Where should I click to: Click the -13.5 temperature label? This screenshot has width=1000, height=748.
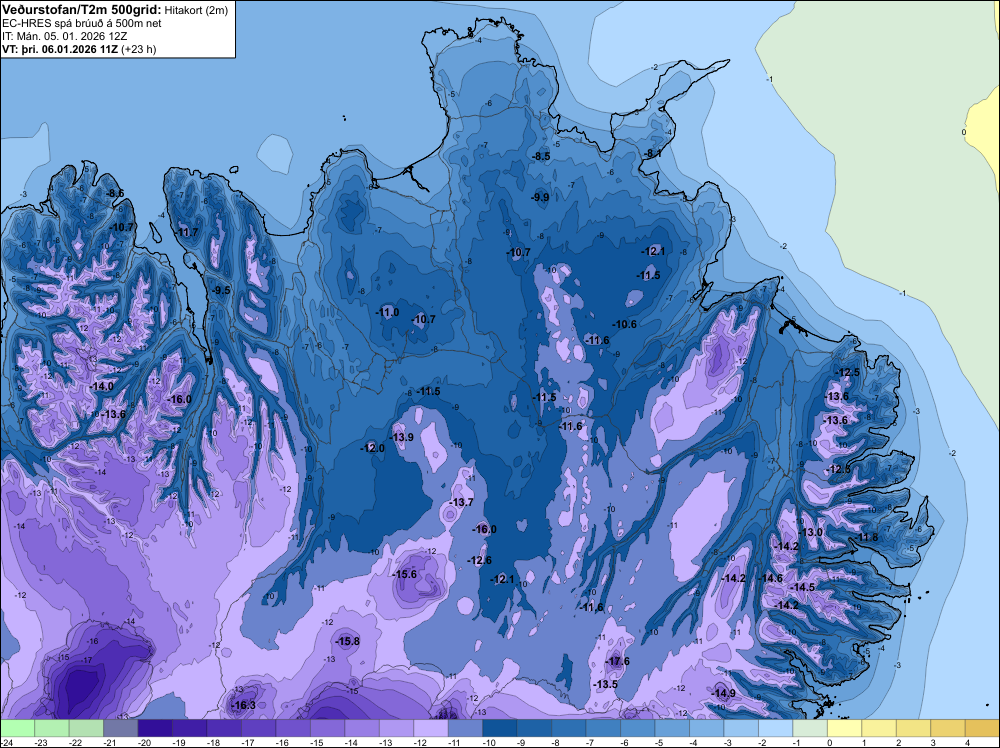605,684
